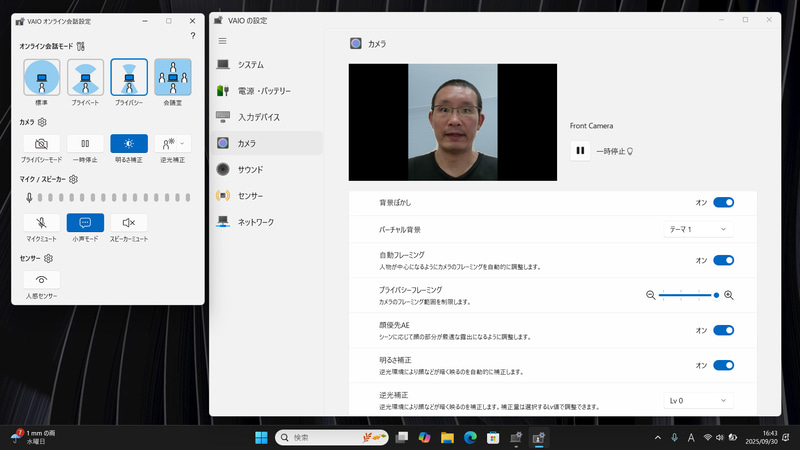Open Microsoft Edge from taskbar
This screenshot has height=450, width=800.
470,437
